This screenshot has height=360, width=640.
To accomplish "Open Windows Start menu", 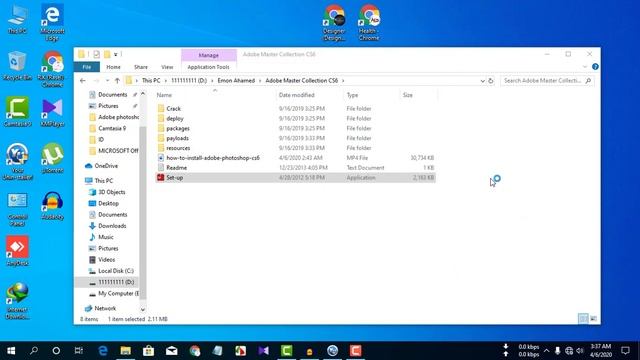I will click(x=11, y=351).
